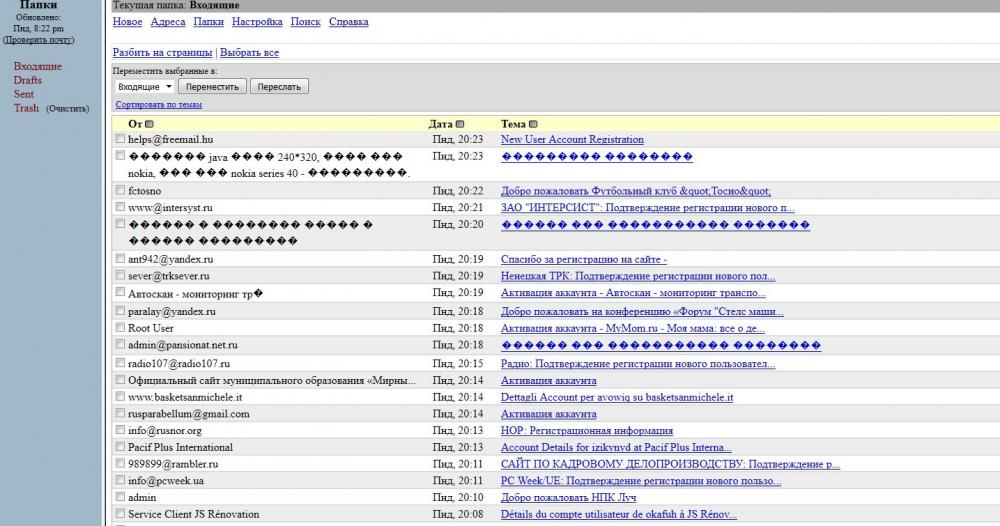Open the New User Account Registration message
The height and width of the screenshot is (526, 1000).
pyautogui.click(x=572, y=139)
